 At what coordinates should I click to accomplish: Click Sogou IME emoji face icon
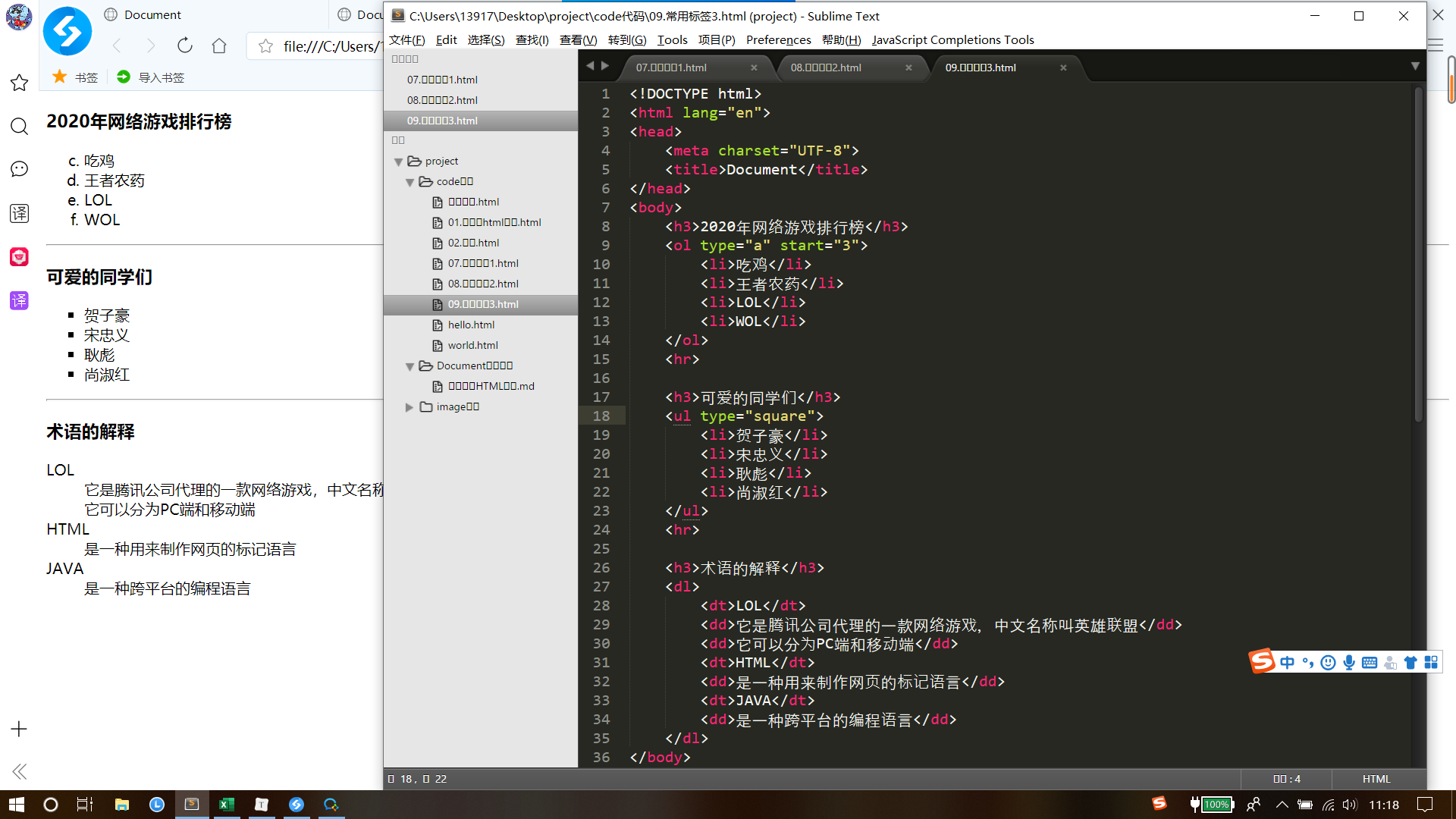[1328, 662]
